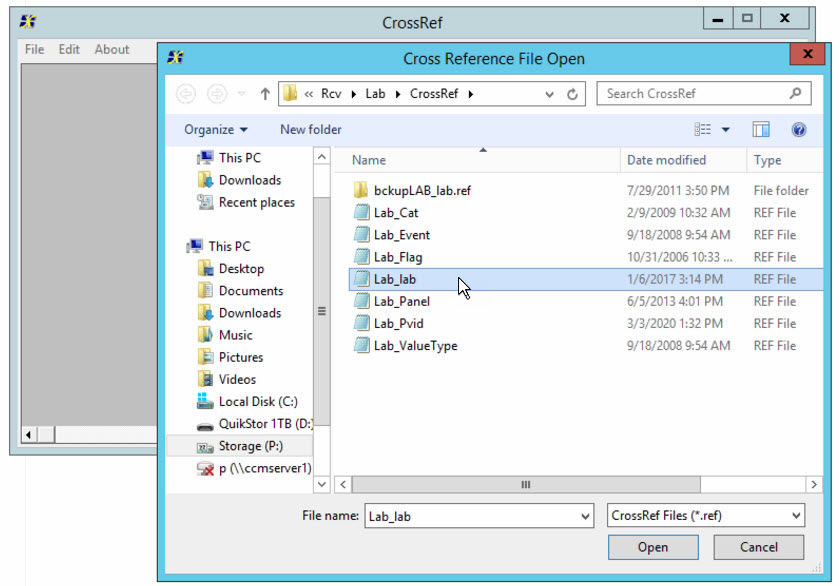The width and height of the screenshot is (840, 586).
Task: Open the file type filter showing CrossRef Files (*.ref)
Action: (x=703, y=515)
